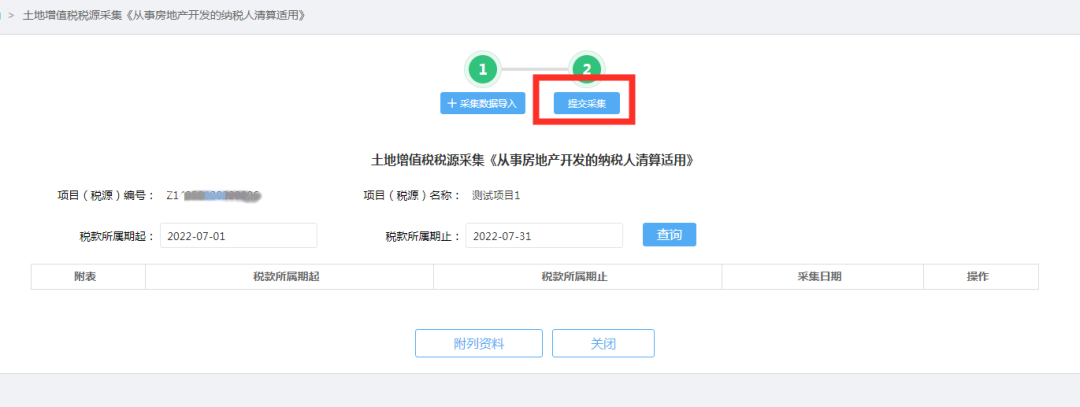
Task: Click the 查询 search button
Action: pos(669,235)
